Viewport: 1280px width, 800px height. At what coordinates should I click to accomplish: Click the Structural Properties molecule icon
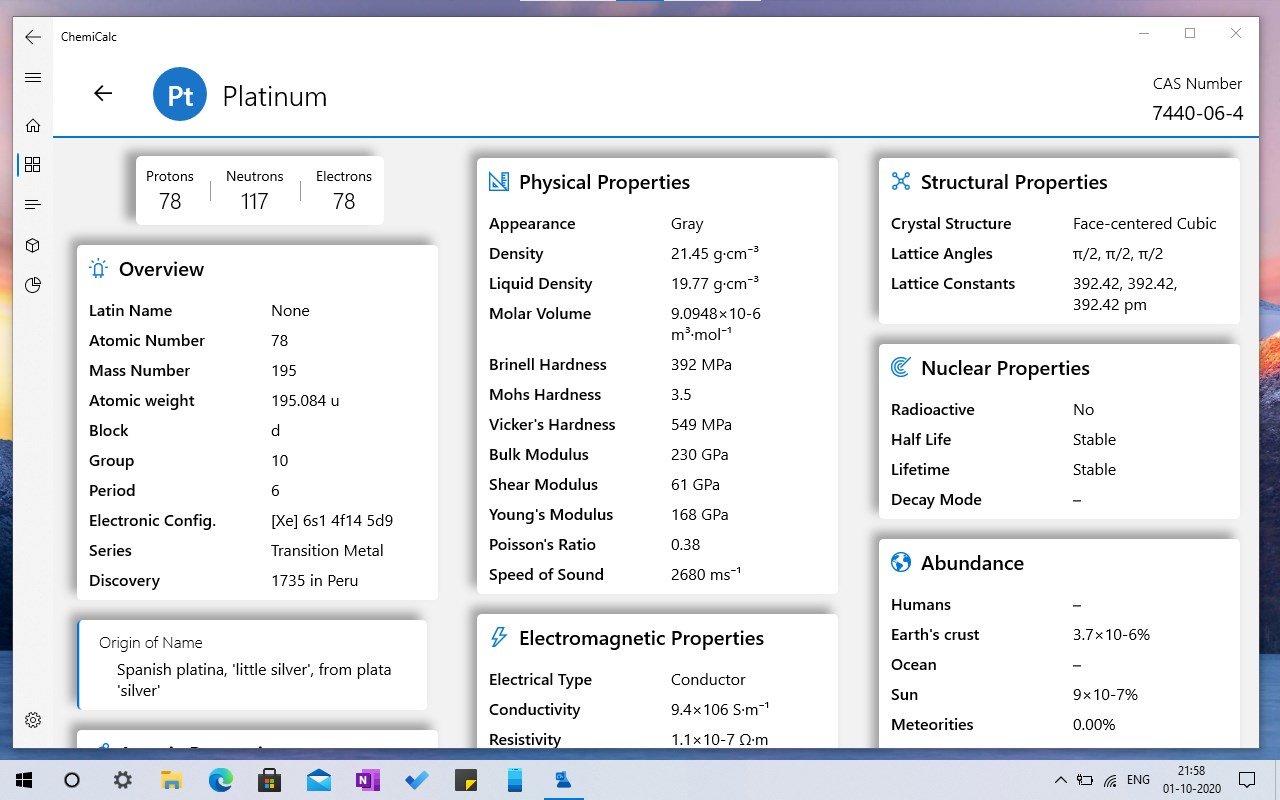901,181
